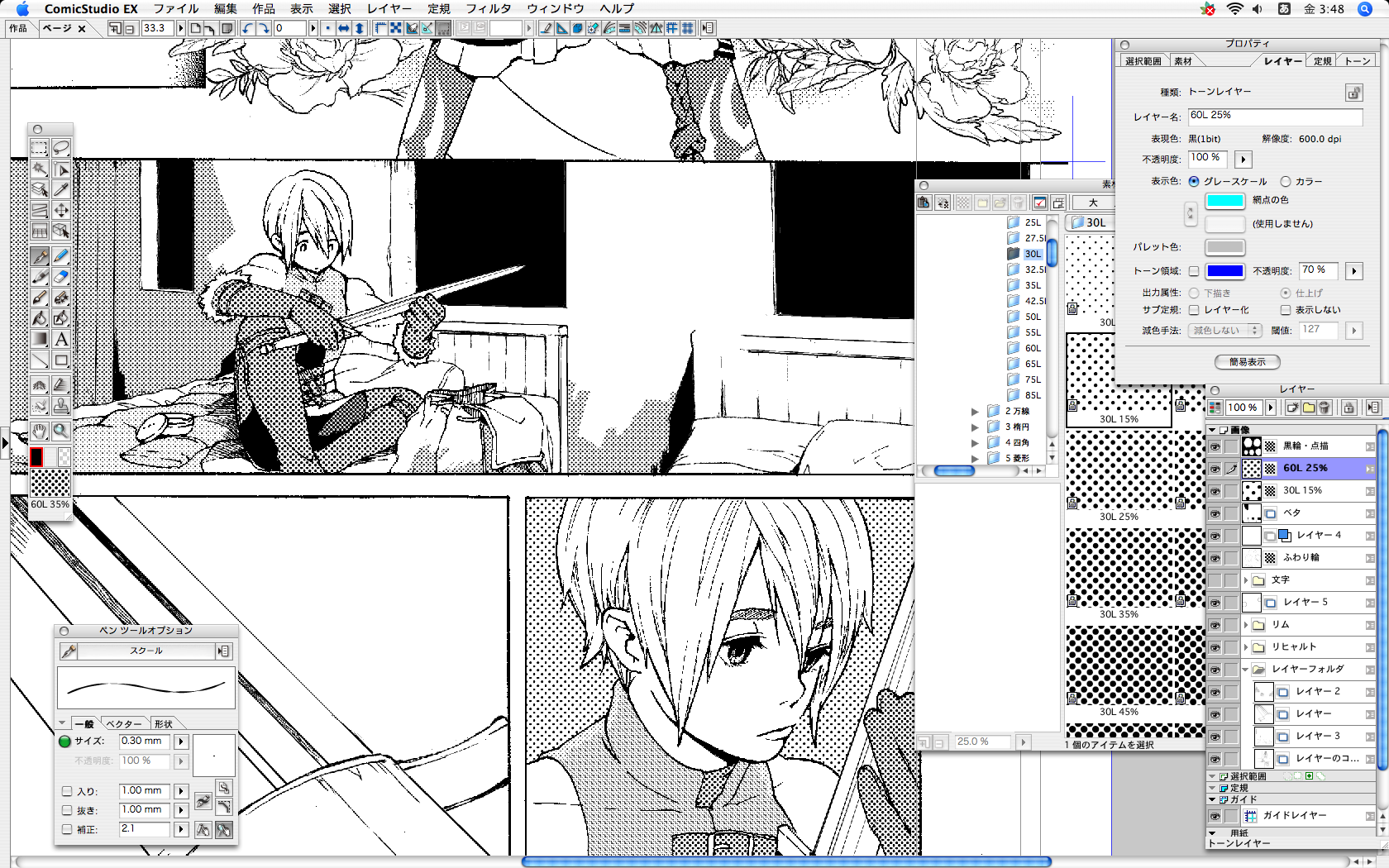The width and height of the screenshot is (1389, 868).
Task: Select the magic wand tool
Action: [39, 169]
